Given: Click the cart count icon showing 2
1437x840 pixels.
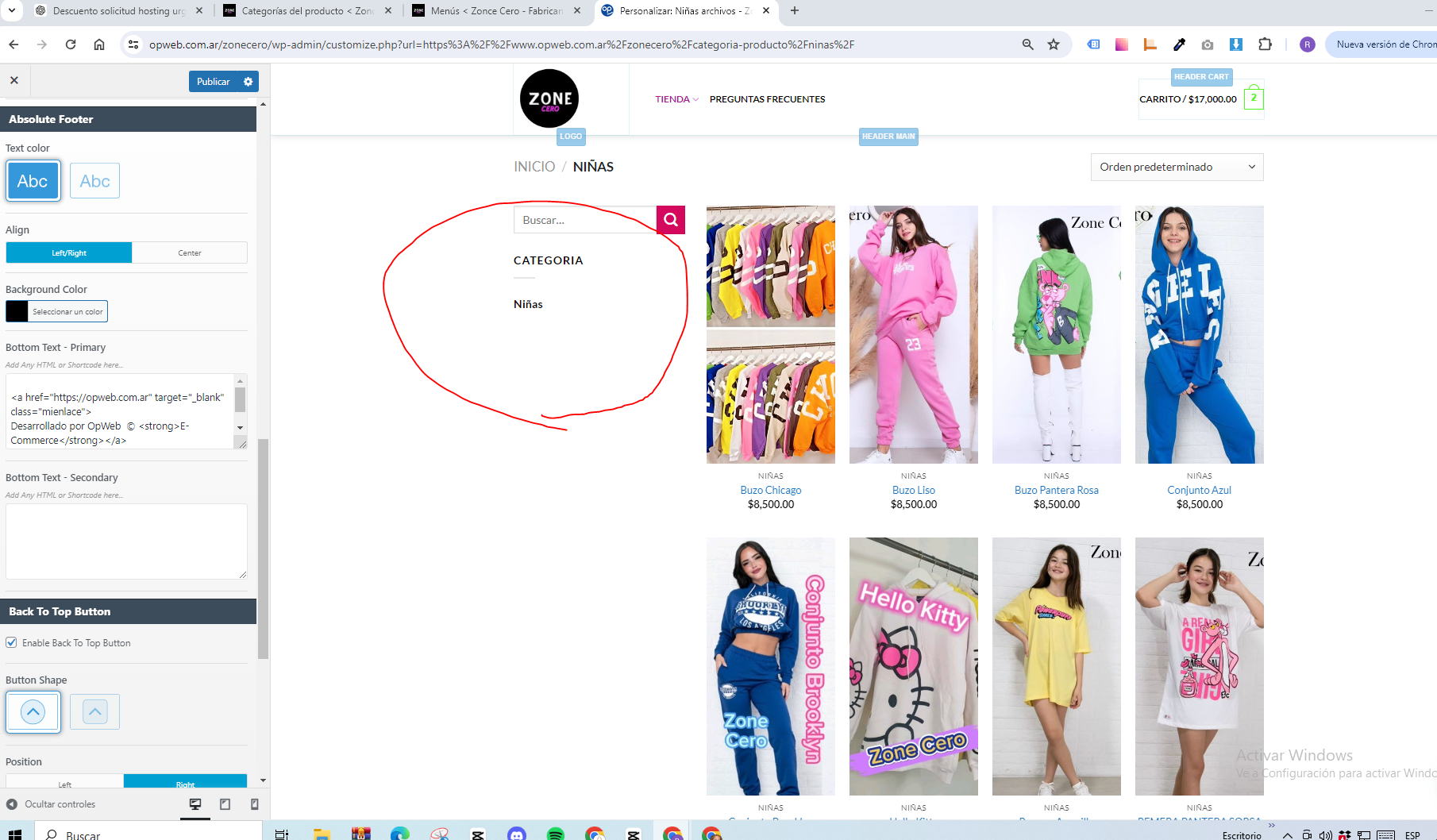Looking at the screenshot, I should 1254,98.
